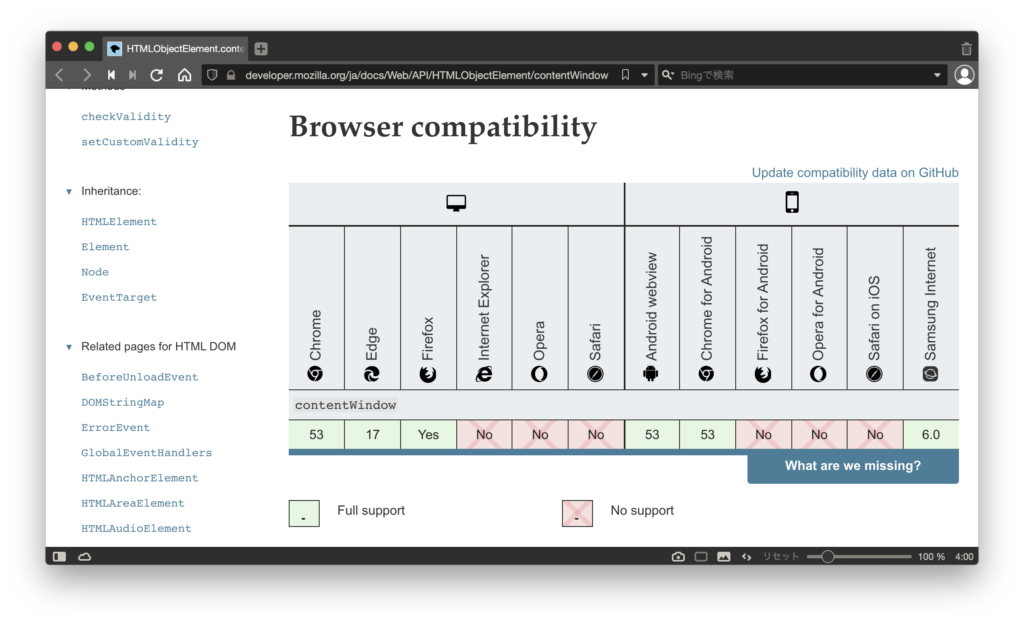
Task: Open a new tab with plus button
Action: pyautogui.click(x=261, y=49)
